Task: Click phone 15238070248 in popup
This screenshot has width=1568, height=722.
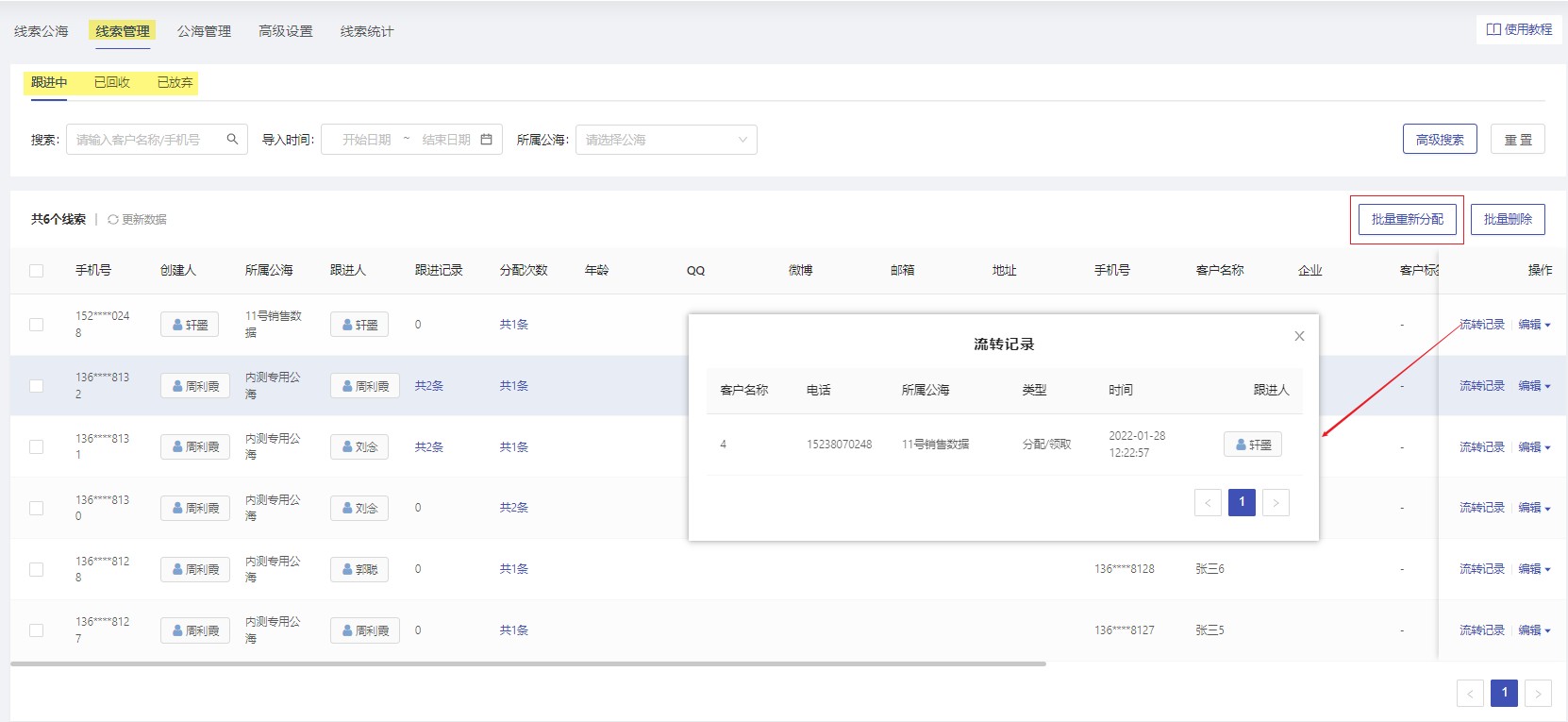Action: click(840, 445)
